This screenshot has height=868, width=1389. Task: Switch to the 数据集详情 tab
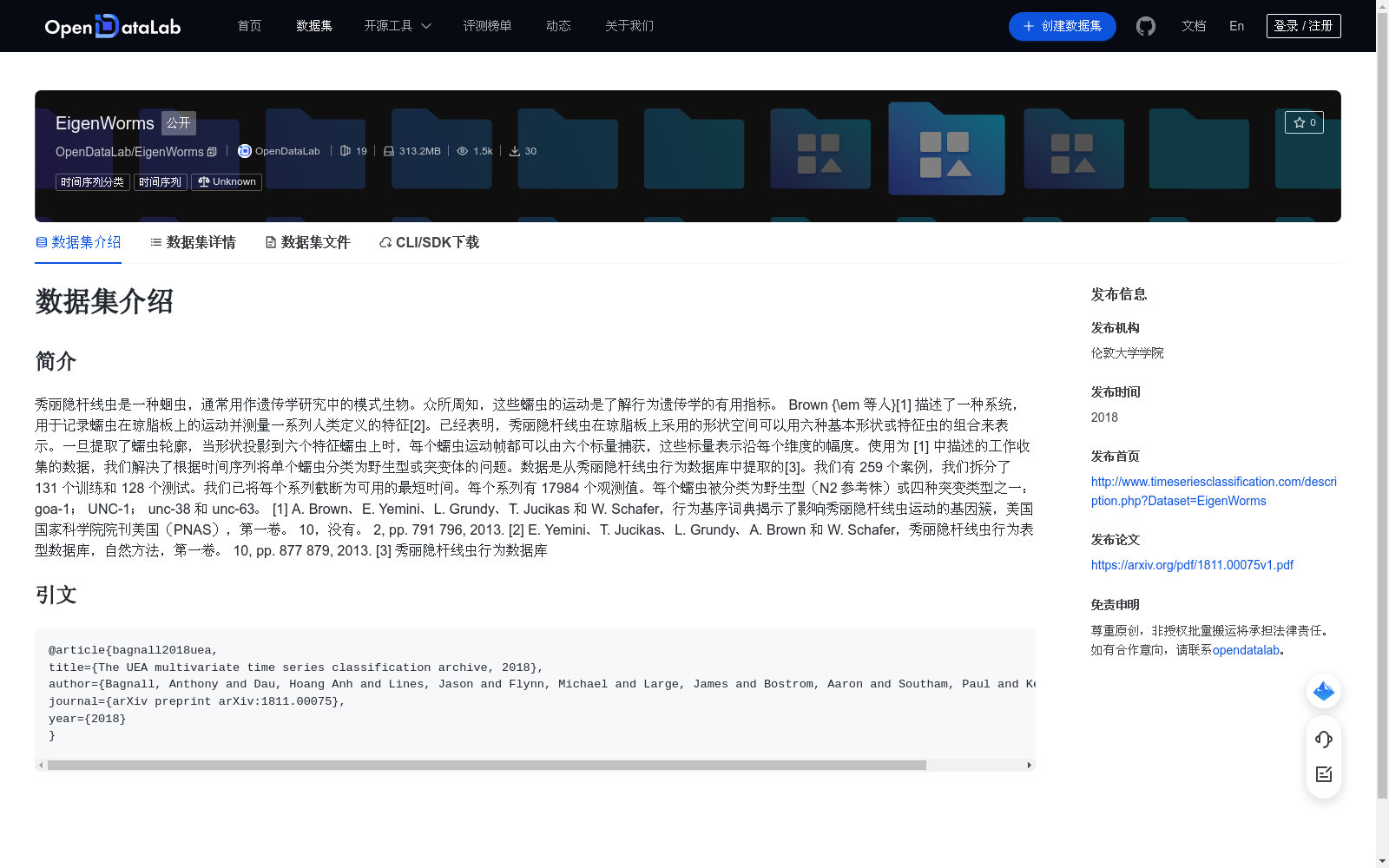pyautogui.click(x=193, y=242)
